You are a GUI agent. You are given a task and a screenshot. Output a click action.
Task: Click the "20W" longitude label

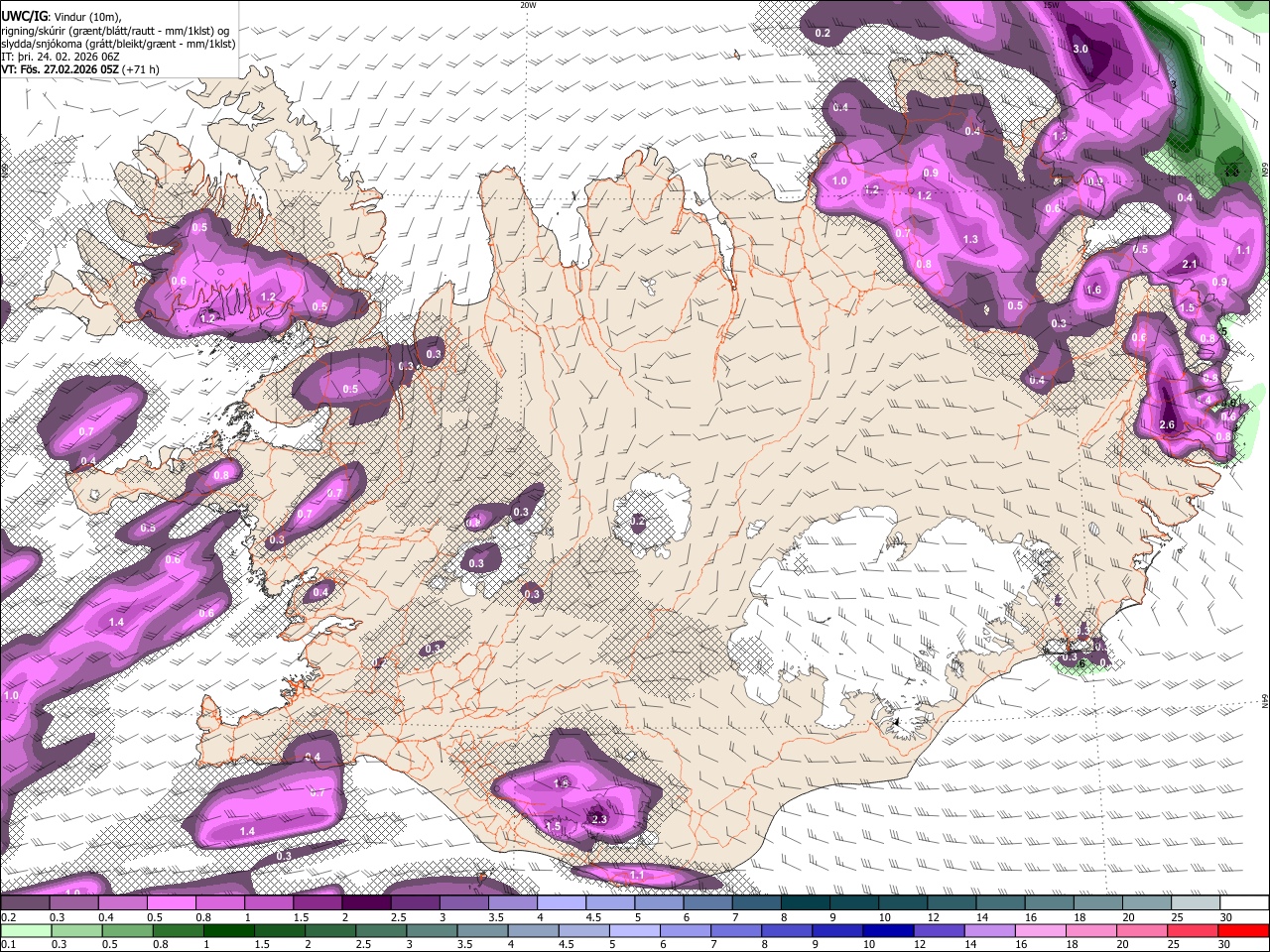(x=528, y=5)
